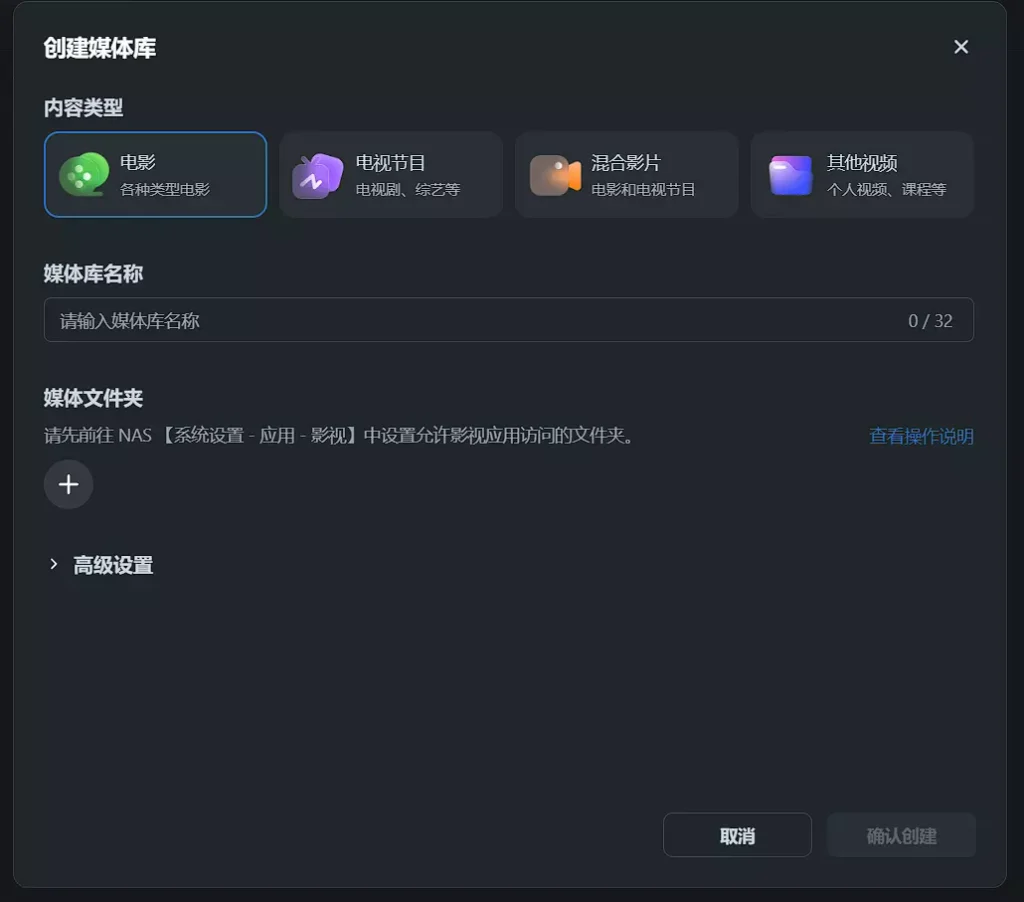Screen dimensions: 1024x902
Task: Select 其他视频 content type label
Action: (862, 163)
